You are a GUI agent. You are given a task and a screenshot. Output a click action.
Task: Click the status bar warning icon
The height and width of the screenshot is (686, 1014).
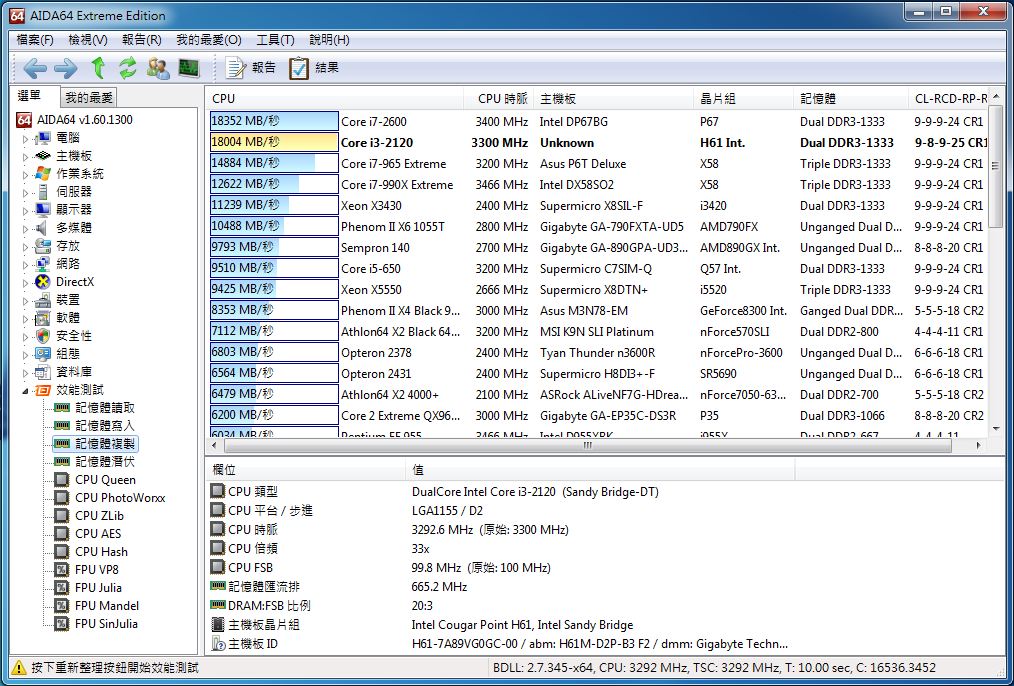point(19,667)
